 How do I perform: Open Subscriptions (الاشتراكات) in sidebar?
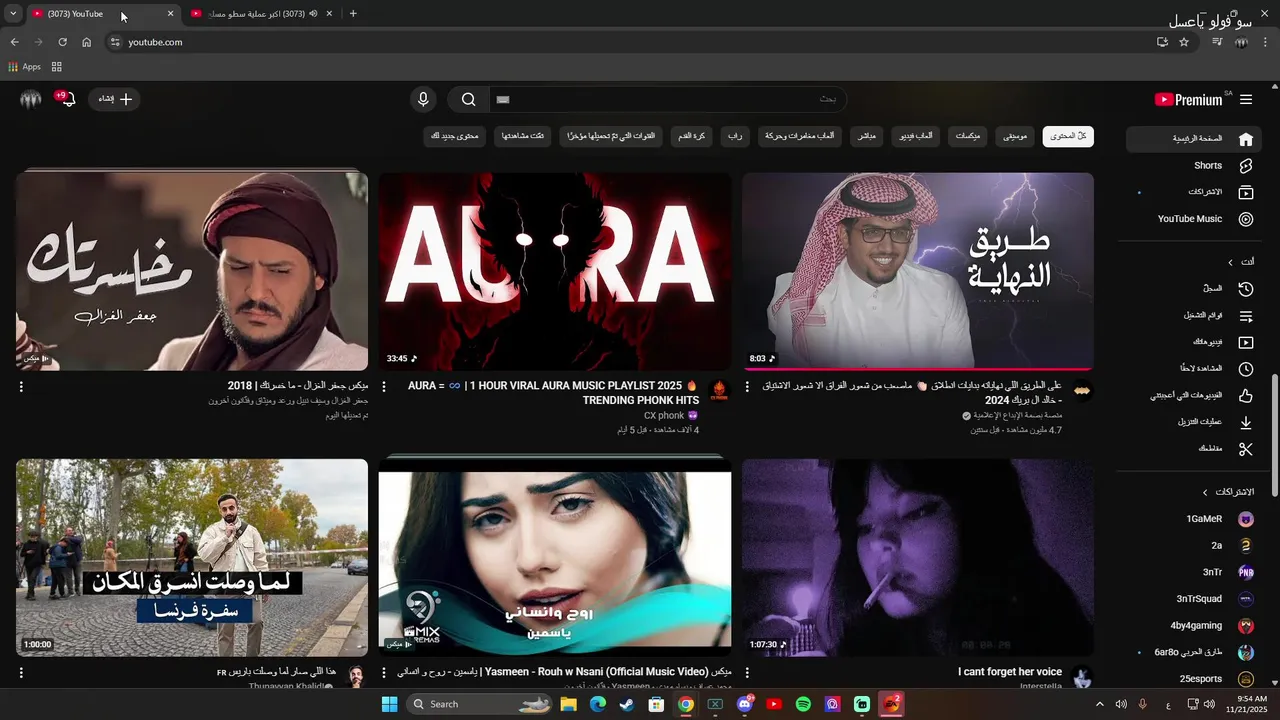tap(1195, 192)
